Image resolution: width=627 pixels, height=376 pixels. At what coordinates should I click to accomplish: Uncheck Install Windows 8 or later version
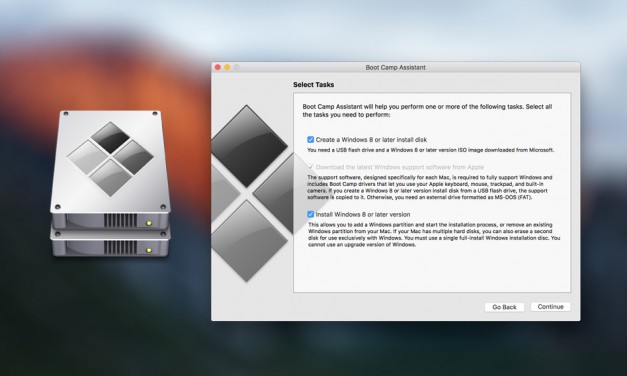[310, 214]
